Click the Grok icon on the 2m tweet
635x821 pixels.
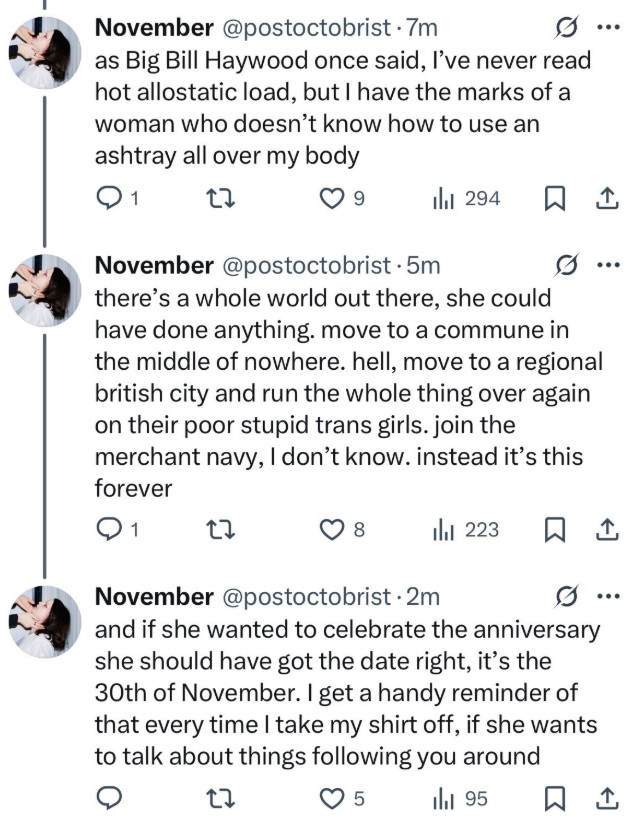coord(567,597)
